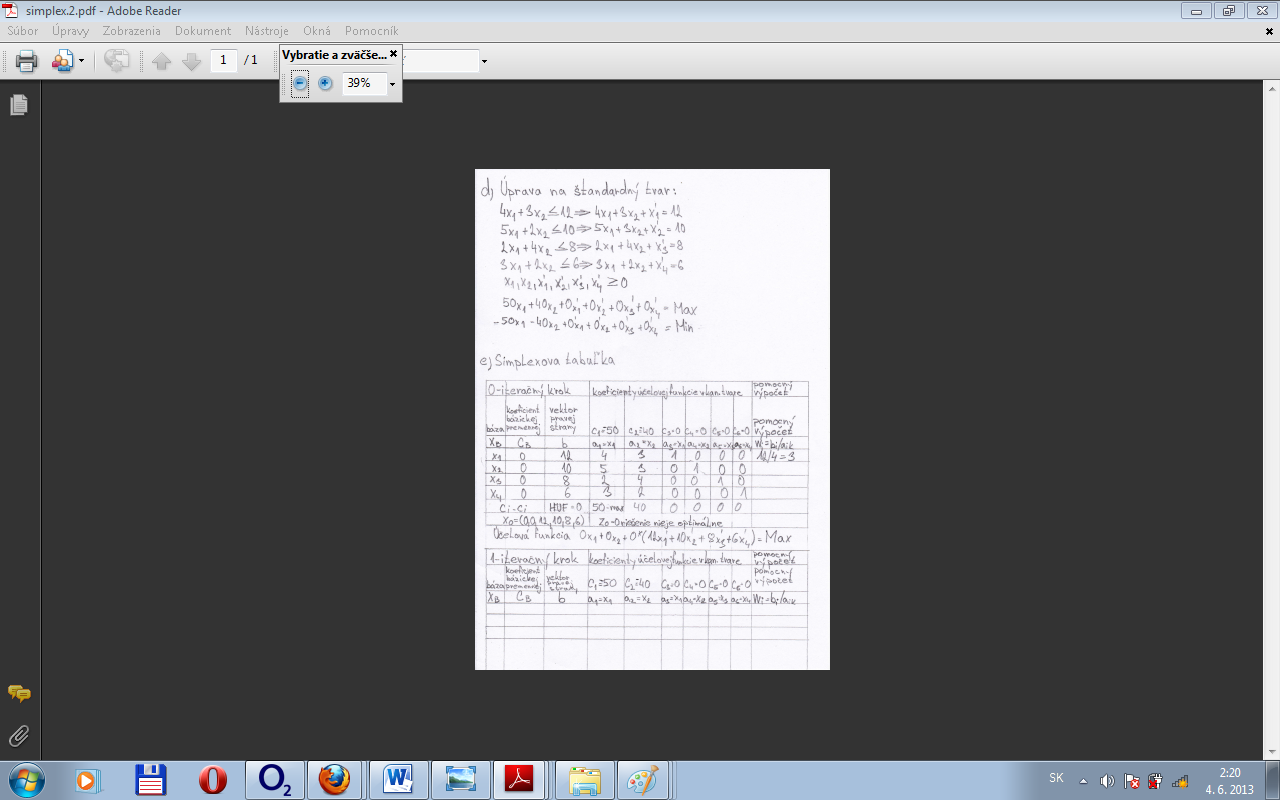Viewport: 1280px width, 800px height.
Task: Click the security shield tray icon
Action: 1155,781
